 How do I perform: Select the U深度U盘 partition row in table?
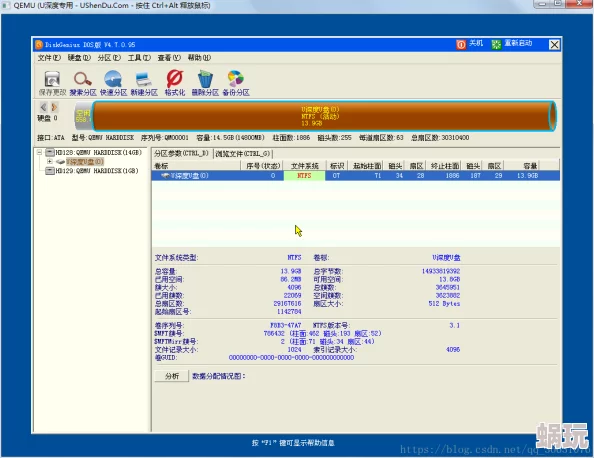coord(356,176)
